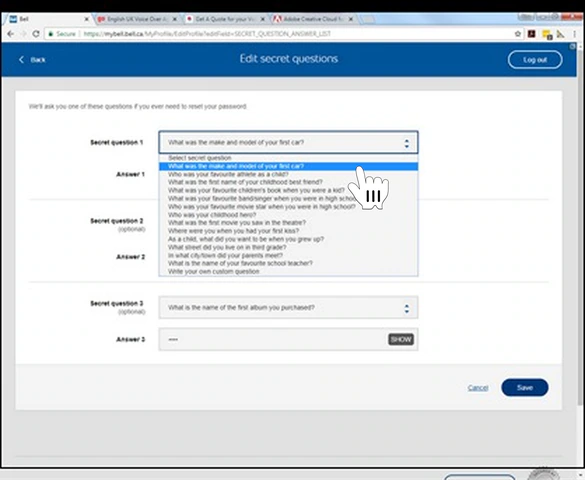Viewport: 585px width, 480px height.
Task: Click the Secure padlock indicator
Action: coord(62,34)
